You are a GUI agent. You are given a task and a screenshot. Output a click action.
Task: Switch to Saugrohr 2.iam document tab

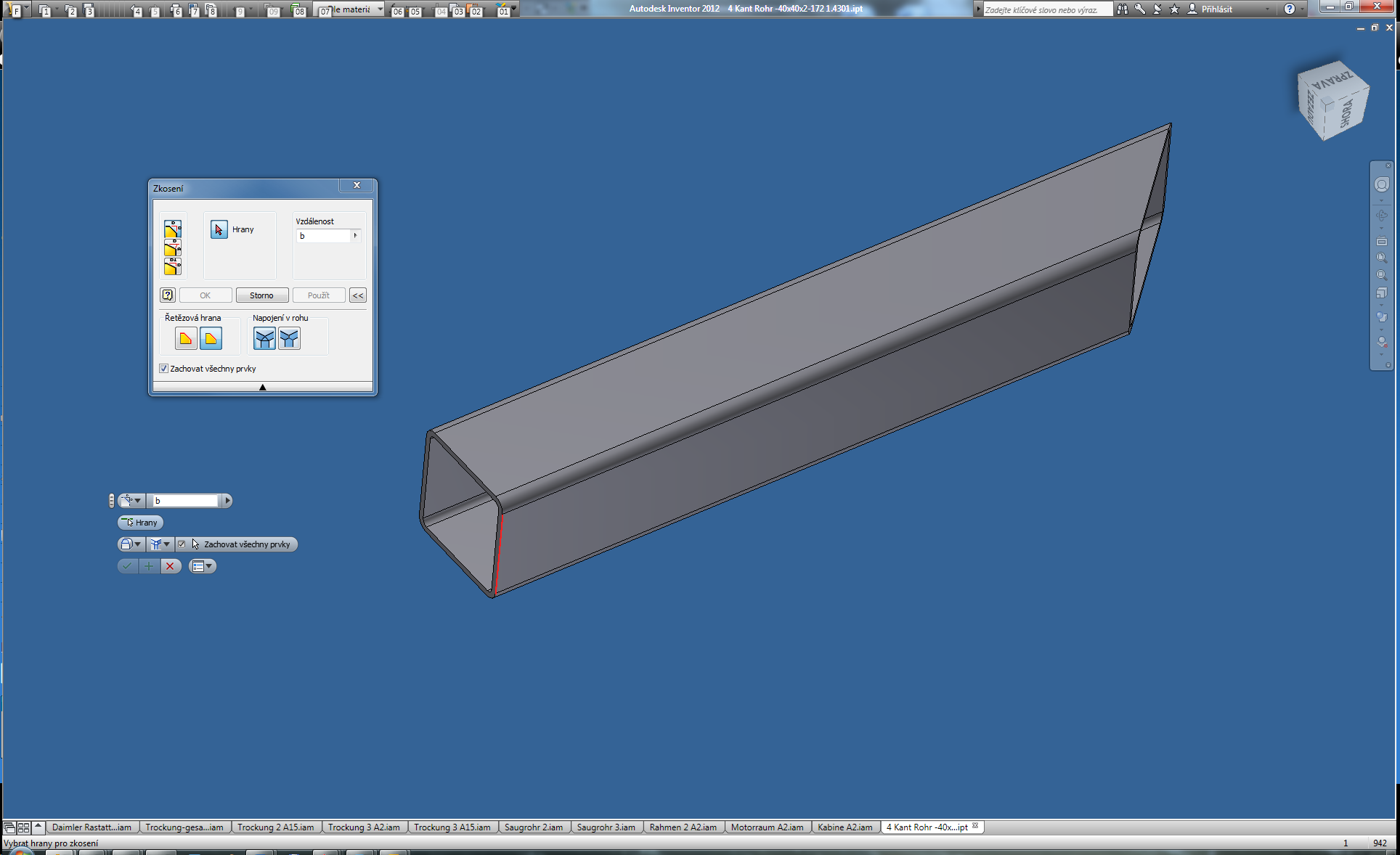(534, 827)
